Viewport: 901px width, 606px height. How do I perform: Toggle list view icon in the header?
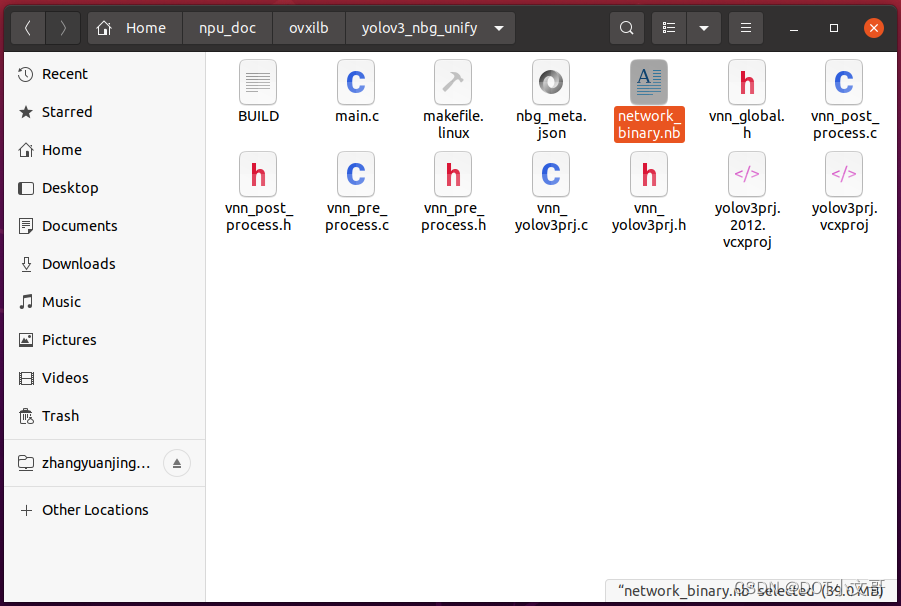pos(669,28)
